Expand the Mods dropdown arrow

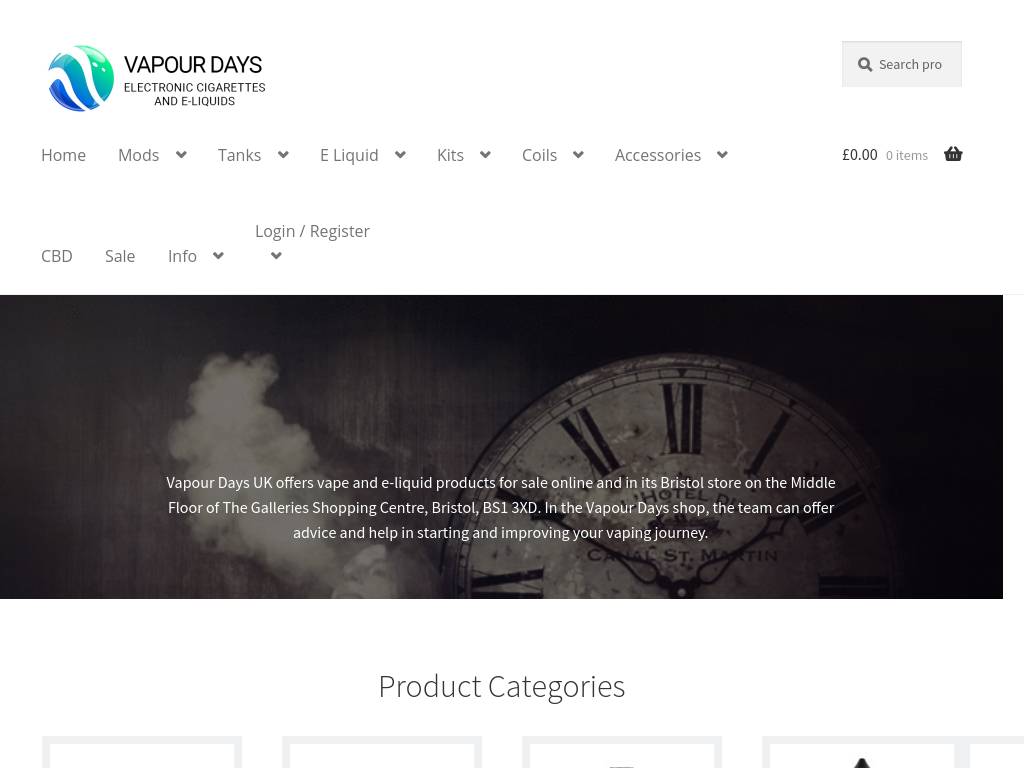click(182, 155)
